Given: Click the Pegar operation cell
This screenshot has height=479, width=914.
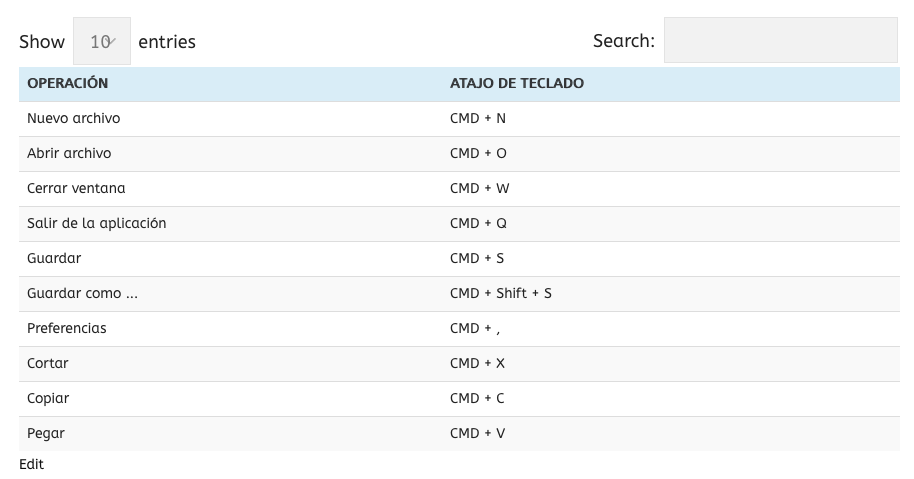Looking at the screenshot, I should click(x=46, y=433).
